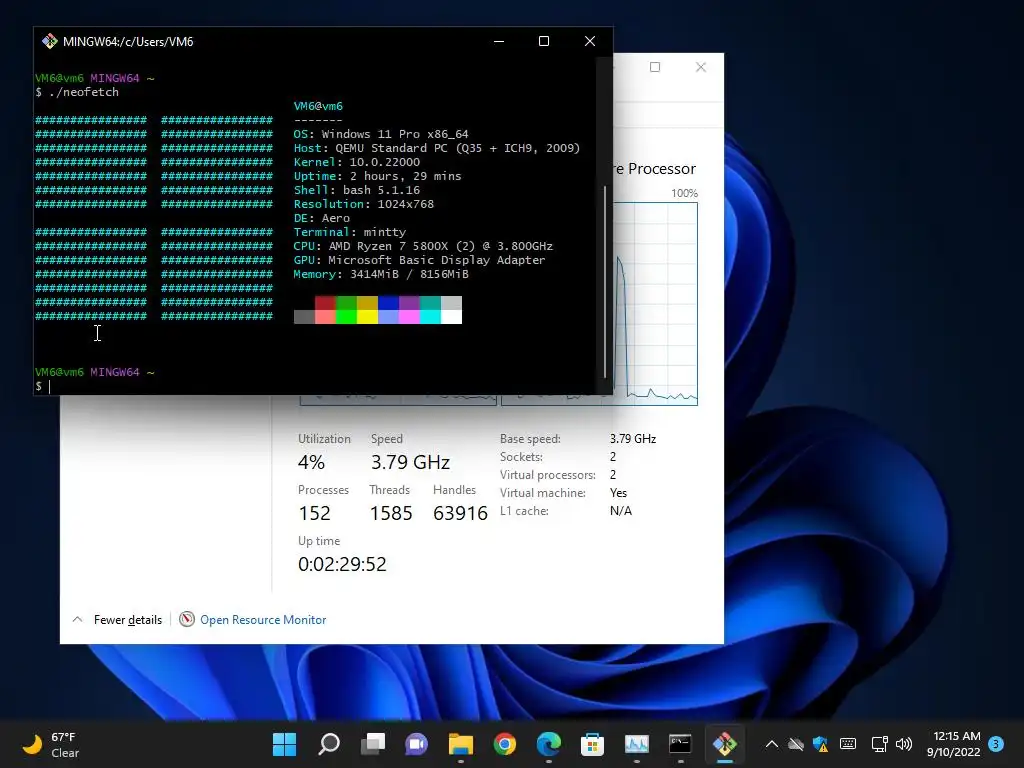Switch to the Command Prompt taskbar icon
1024x768 pixels.
pyautogui.click(x=680, y=744)
